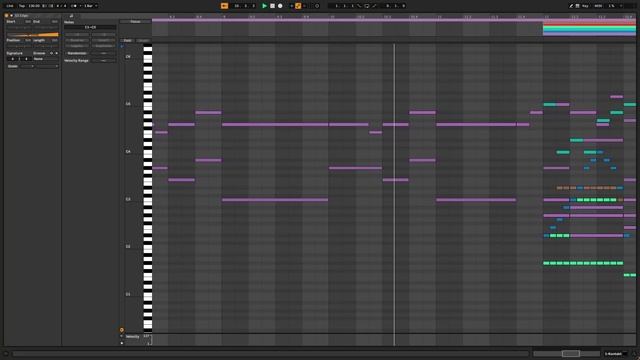This screenshot has width=640, height=360.
Task: Toggle Draw Mode pencil icon
Action: pyautogui.click(x=571, y=6)
